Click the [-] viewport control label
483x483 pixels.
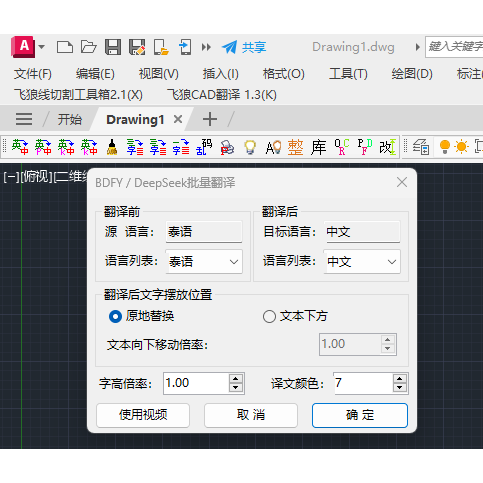11,177
